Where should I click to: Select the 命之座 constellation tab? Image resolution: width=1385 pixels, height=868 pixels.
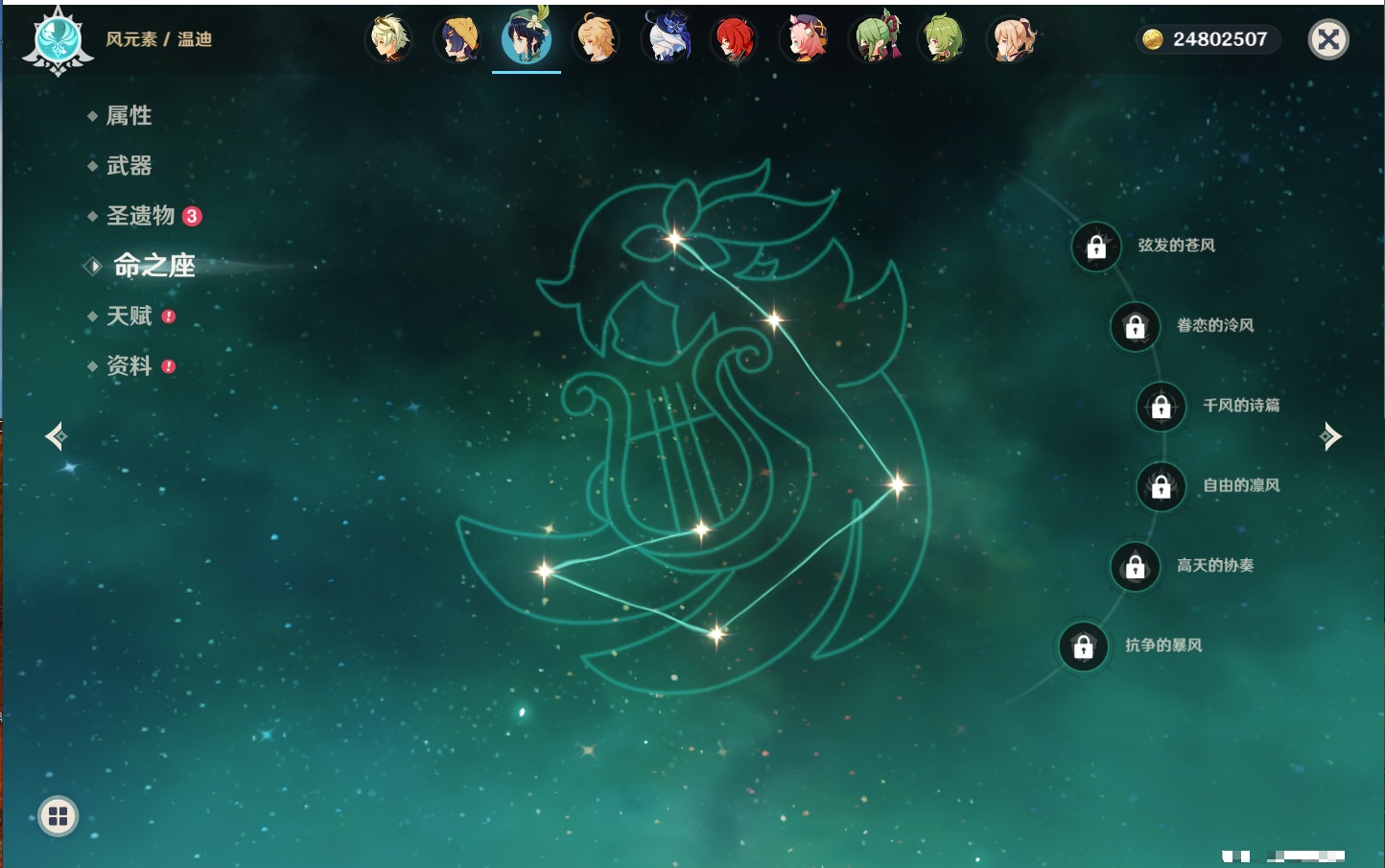153,266
